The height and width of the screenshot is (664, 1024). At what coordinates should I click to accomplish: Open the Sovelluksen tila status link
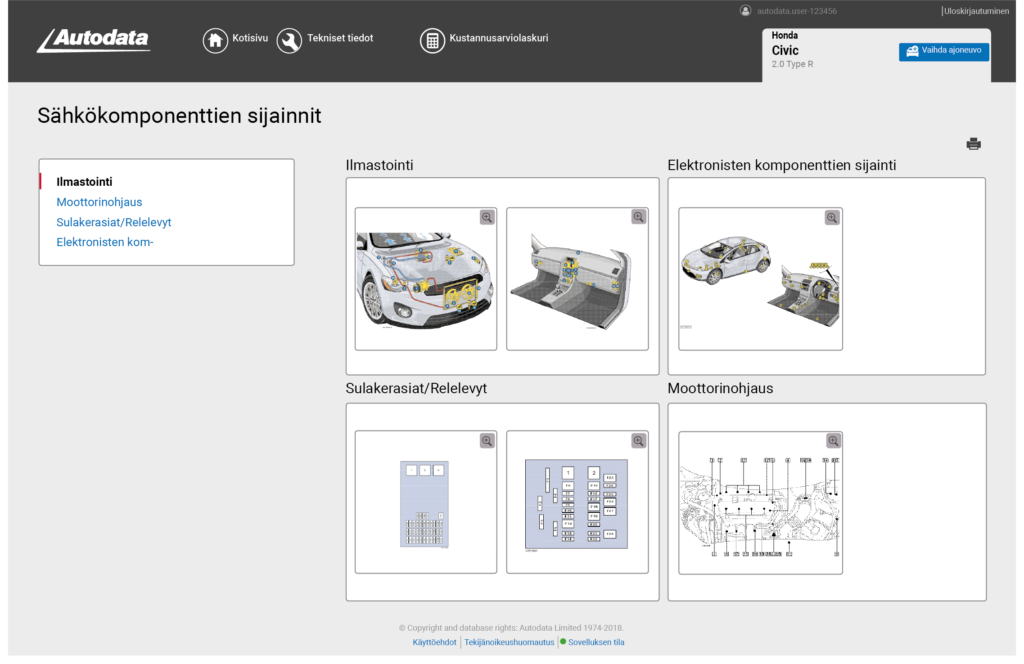596,642
